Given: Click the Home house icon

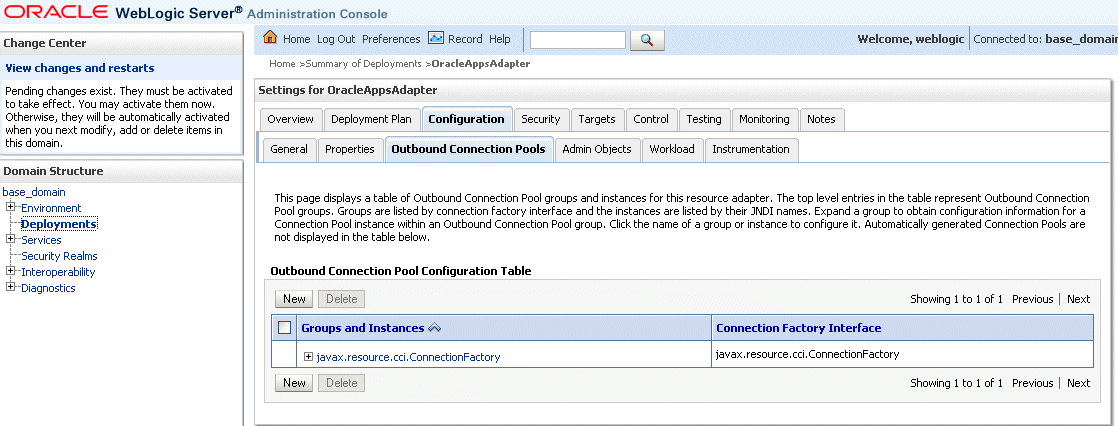Looking at the screenshot, I should [270, 38].
